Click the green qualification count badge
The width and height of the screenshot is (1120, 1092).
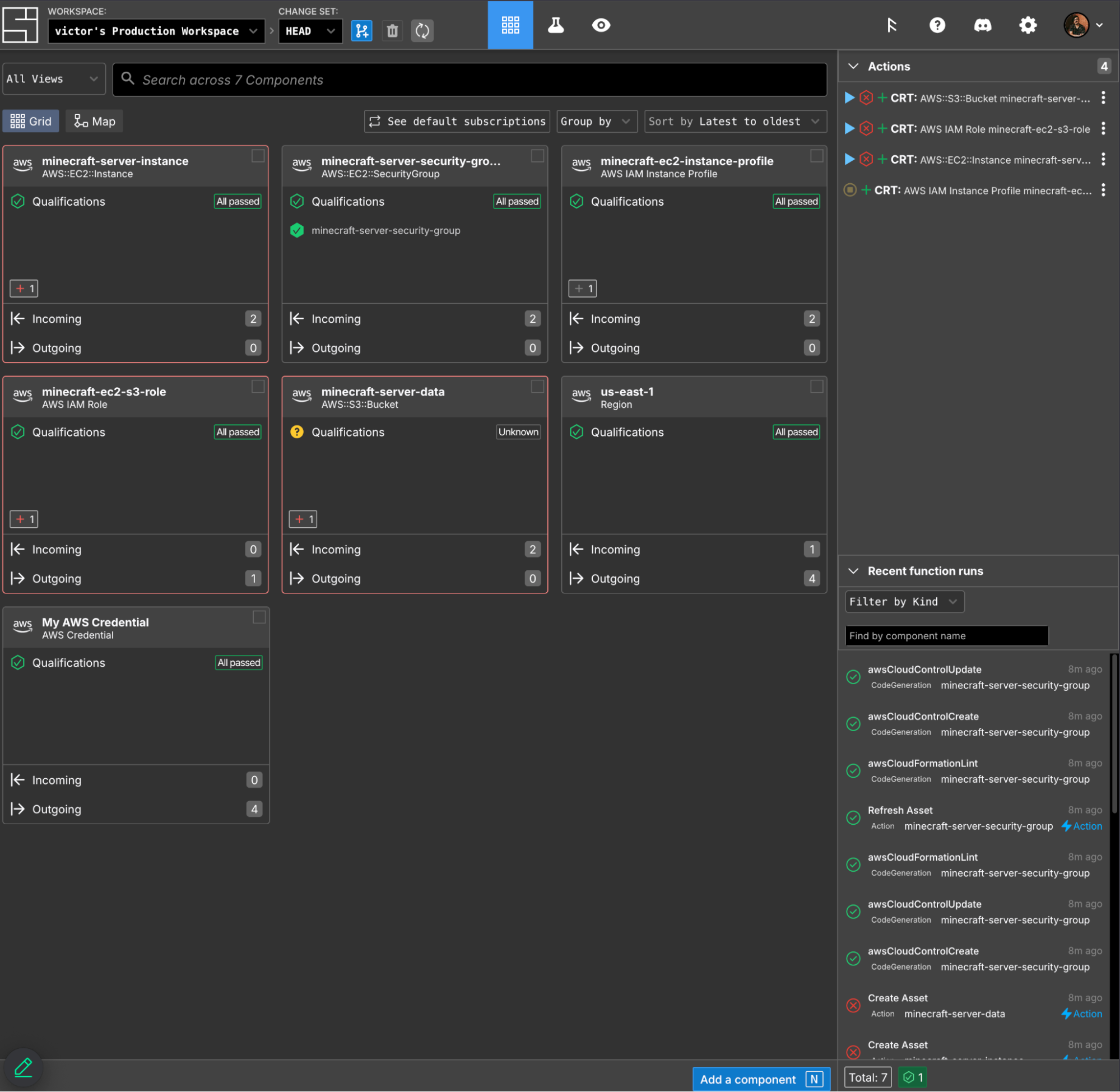coord(913,1077)
